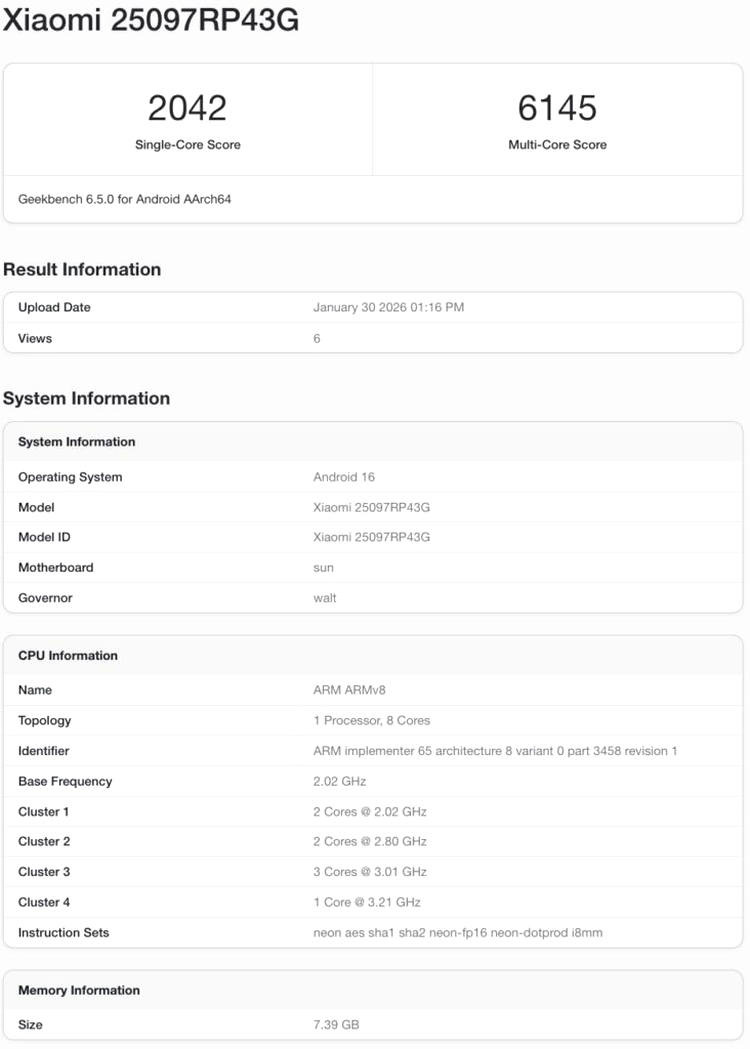Click the System Information table header
The width and height of the screenshot is (750, 1049).
(76, 442)
